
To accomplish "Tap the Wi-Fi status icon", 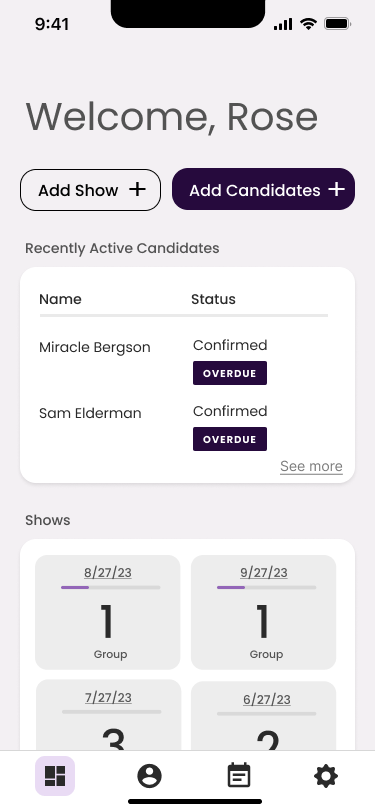I will 309,24.
